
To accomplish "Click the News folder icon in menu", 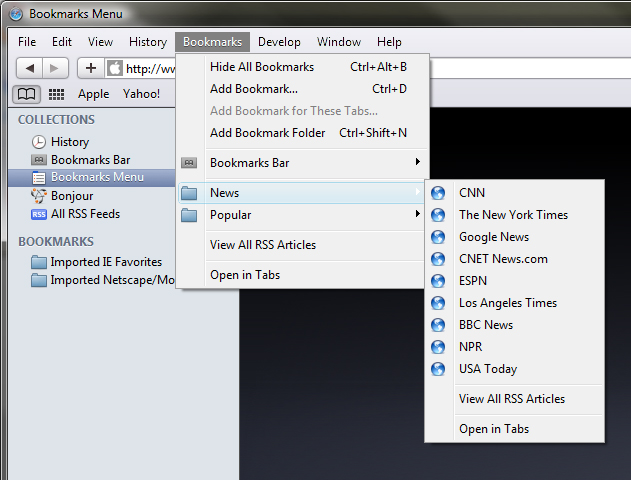I will tap(189, 193).
